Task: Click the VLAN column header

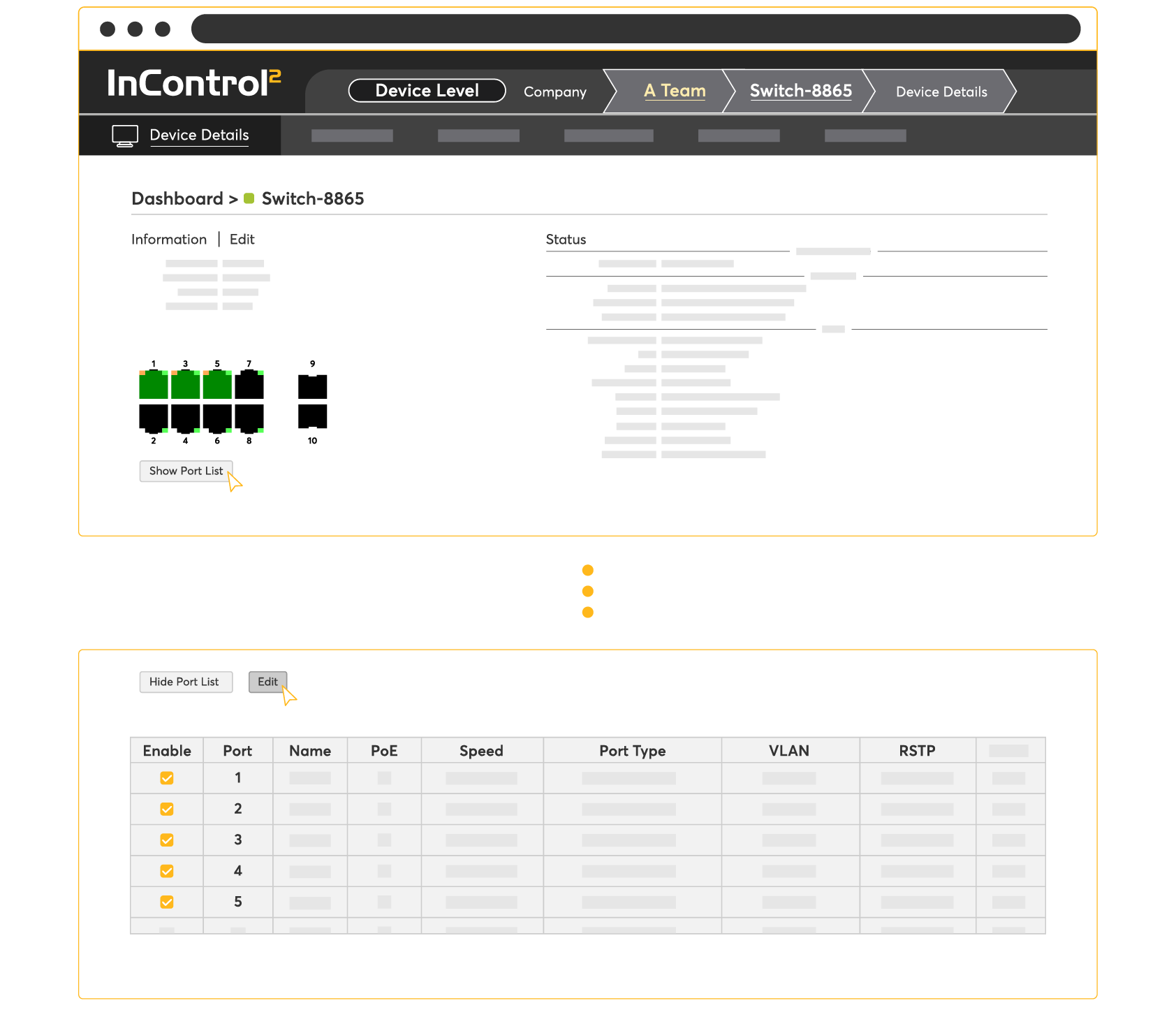Action: coord(789,751)
